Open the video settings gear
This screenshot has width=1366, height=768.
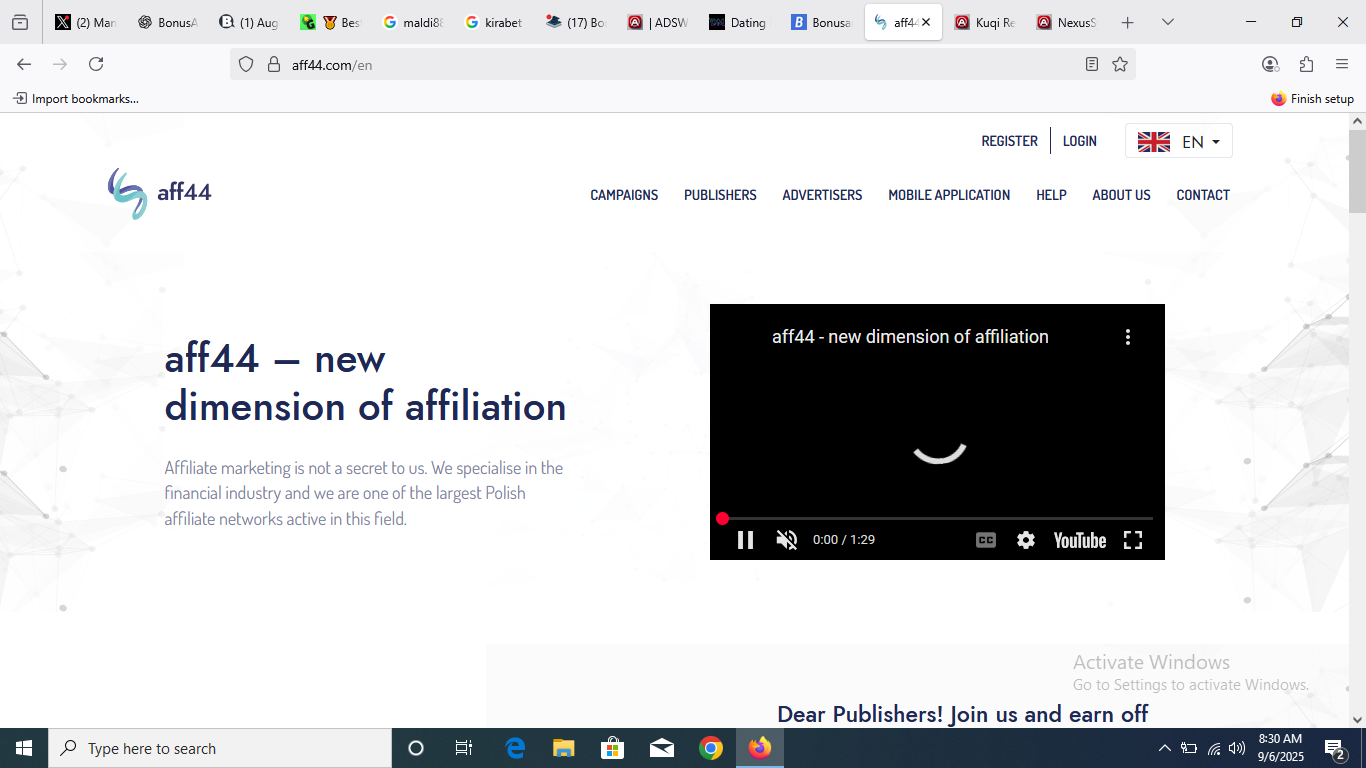pos(1026,540)
